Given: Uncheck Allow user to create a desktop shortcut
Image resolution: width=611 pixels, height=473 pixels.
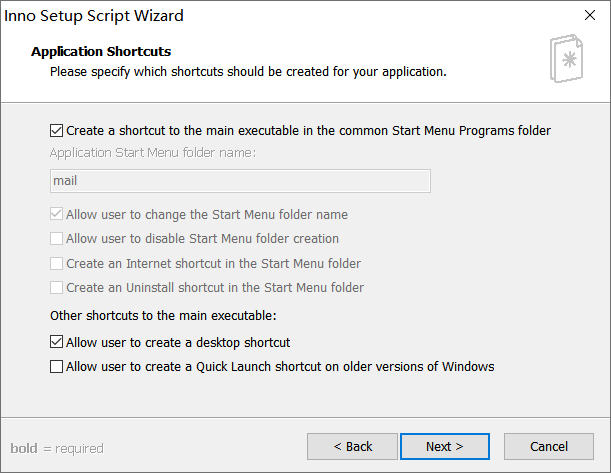Looking at the screenshot, I should coord(57,342).
